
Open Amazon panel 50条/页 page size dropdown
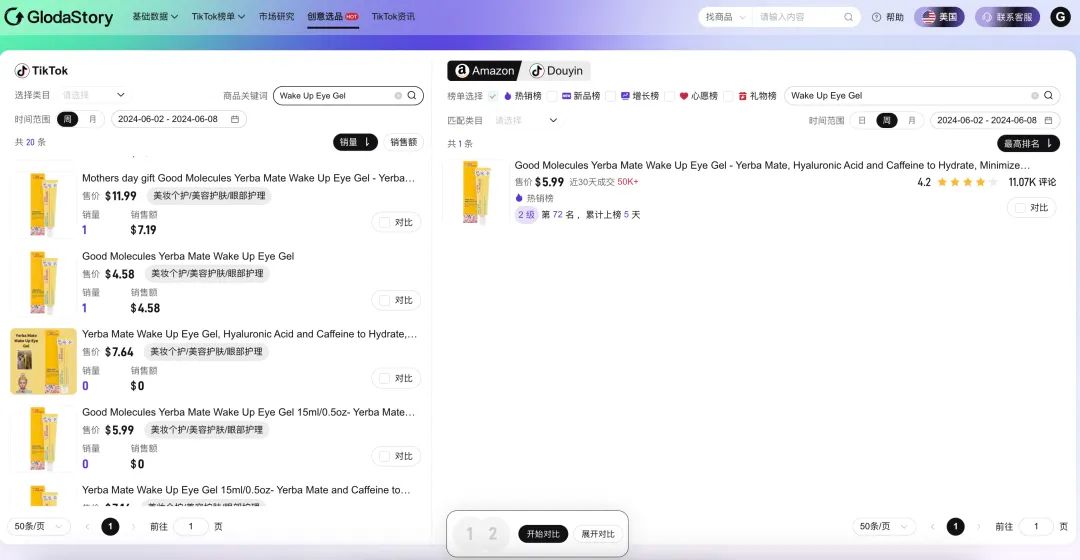(884, 527)
